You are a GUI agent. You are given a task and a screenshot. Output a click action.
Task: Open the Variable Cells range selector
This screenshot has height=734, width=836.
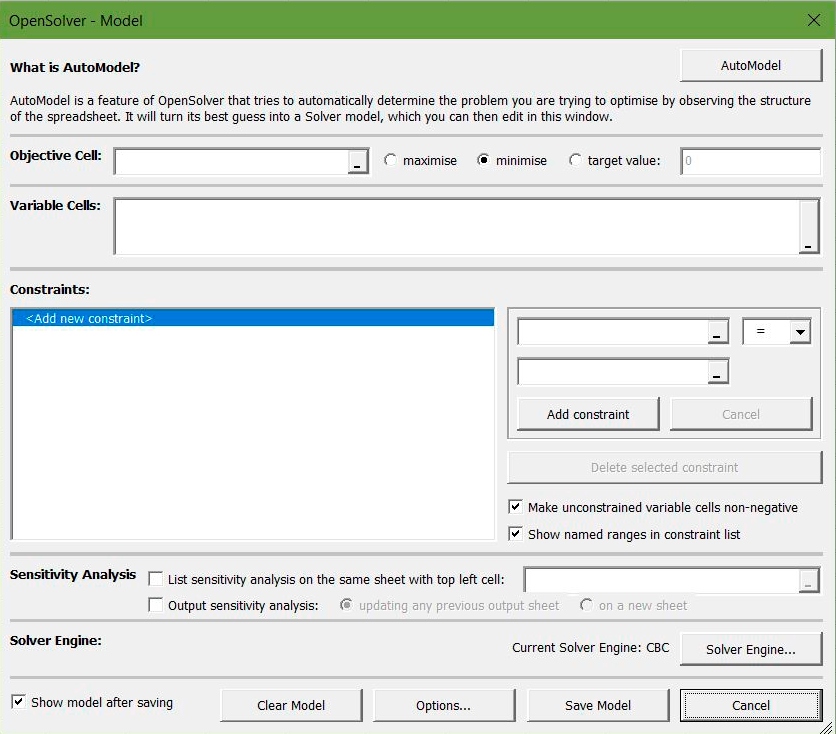pyautogui.click(x=809, y=227)
